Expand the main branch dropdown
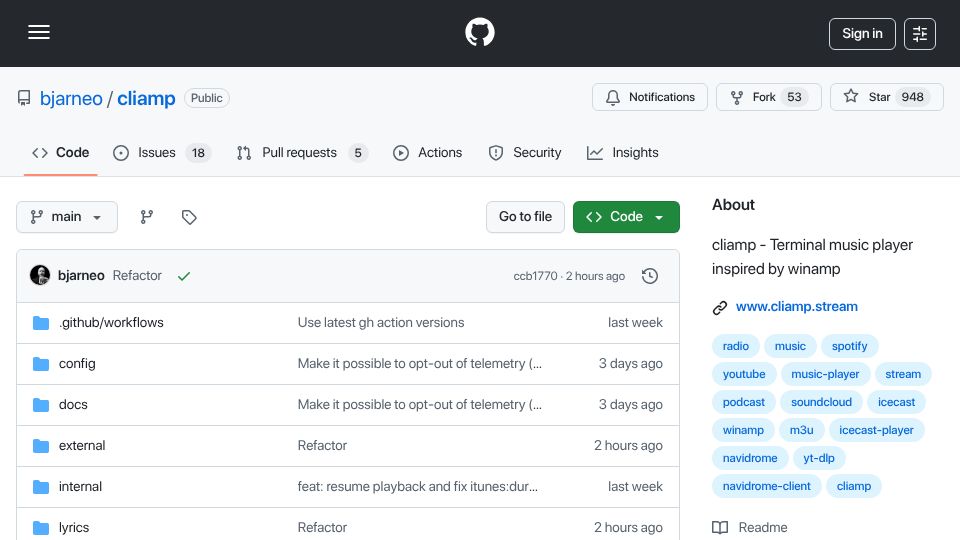 (67, 217)
